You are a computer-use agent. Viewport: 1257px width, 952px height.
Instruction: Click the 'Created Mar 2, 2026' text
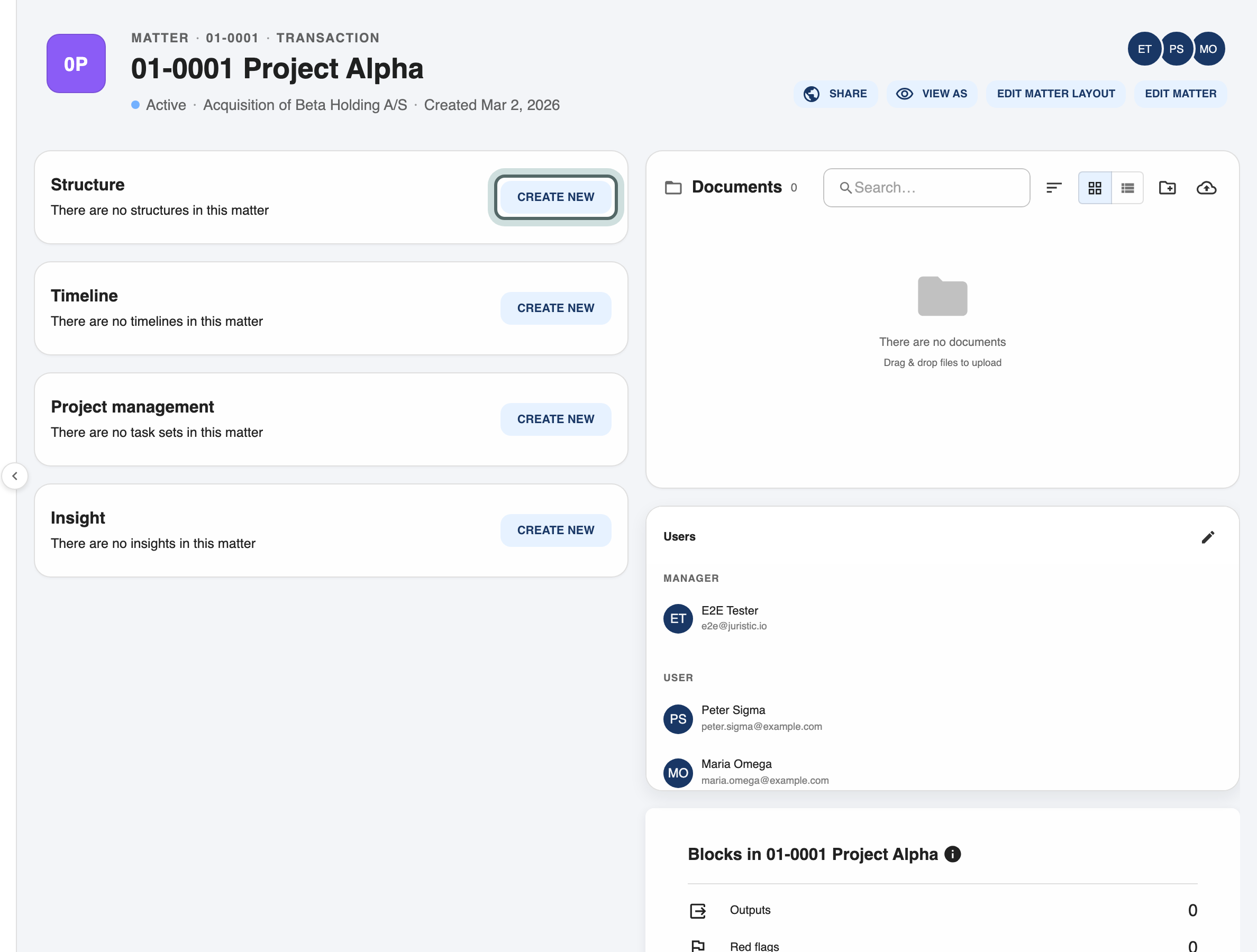pos(491,105)
